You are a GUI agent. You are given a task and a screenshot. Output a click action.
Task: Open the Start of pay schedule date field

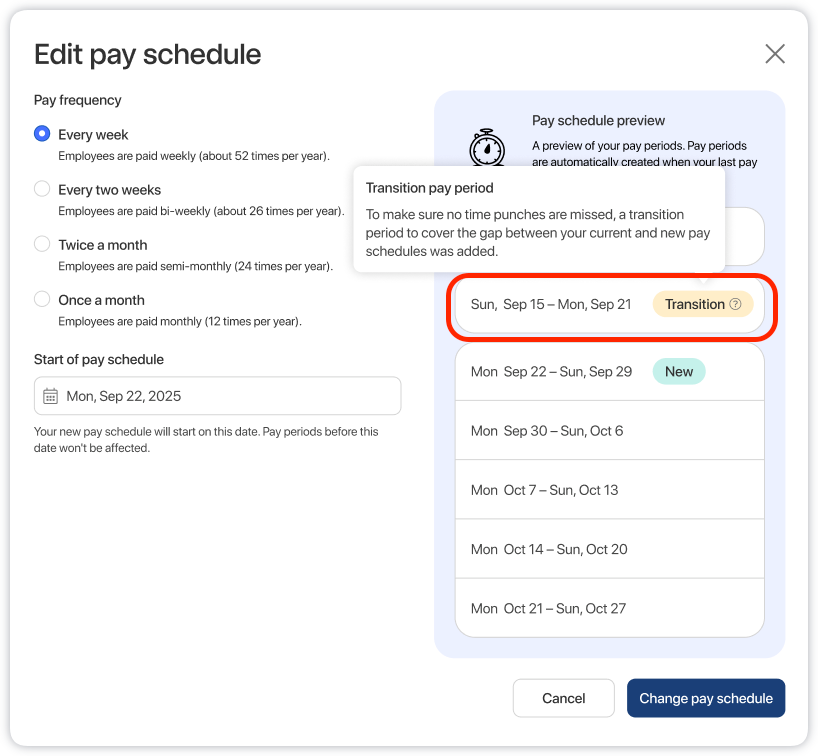(x=218, y=397)
